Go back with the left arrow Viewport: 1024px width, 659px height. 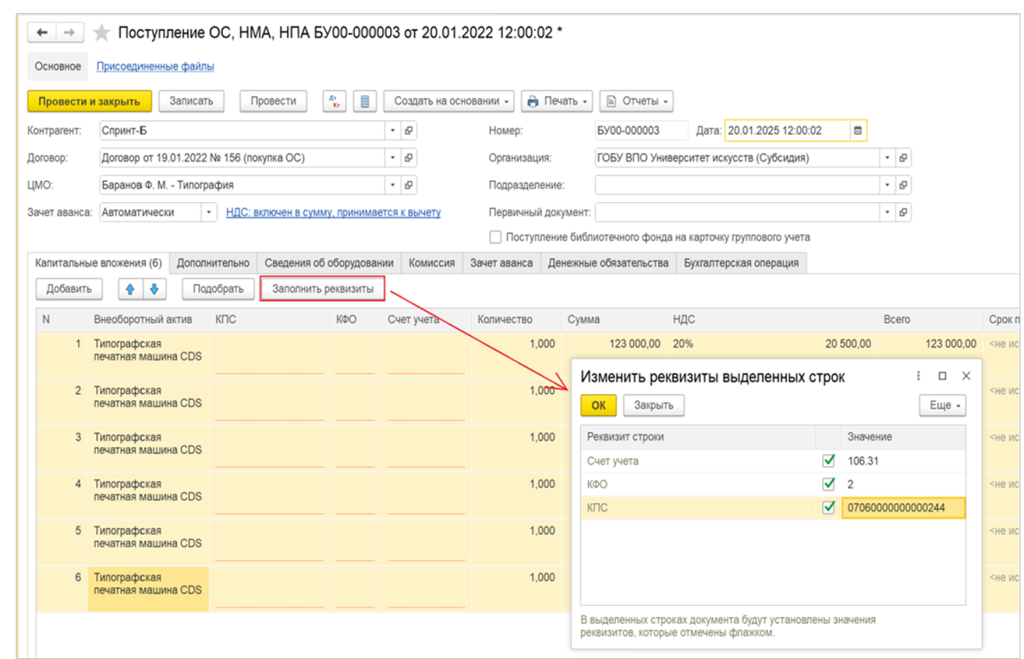pos(42,32)
